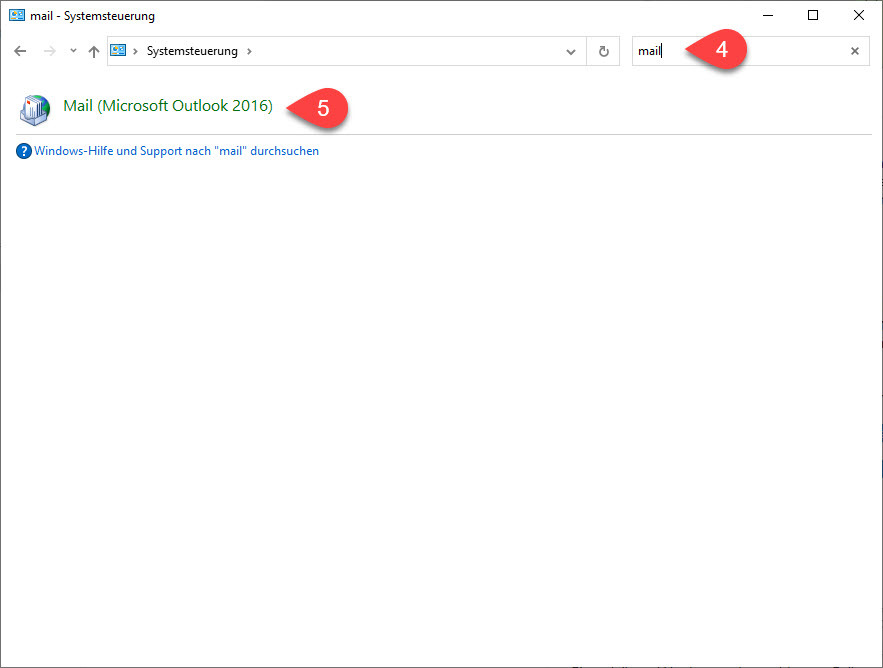This screenshot has height=668, width=883.
Task: Close the Systemsteuerung window
Action: pos(859,15)
